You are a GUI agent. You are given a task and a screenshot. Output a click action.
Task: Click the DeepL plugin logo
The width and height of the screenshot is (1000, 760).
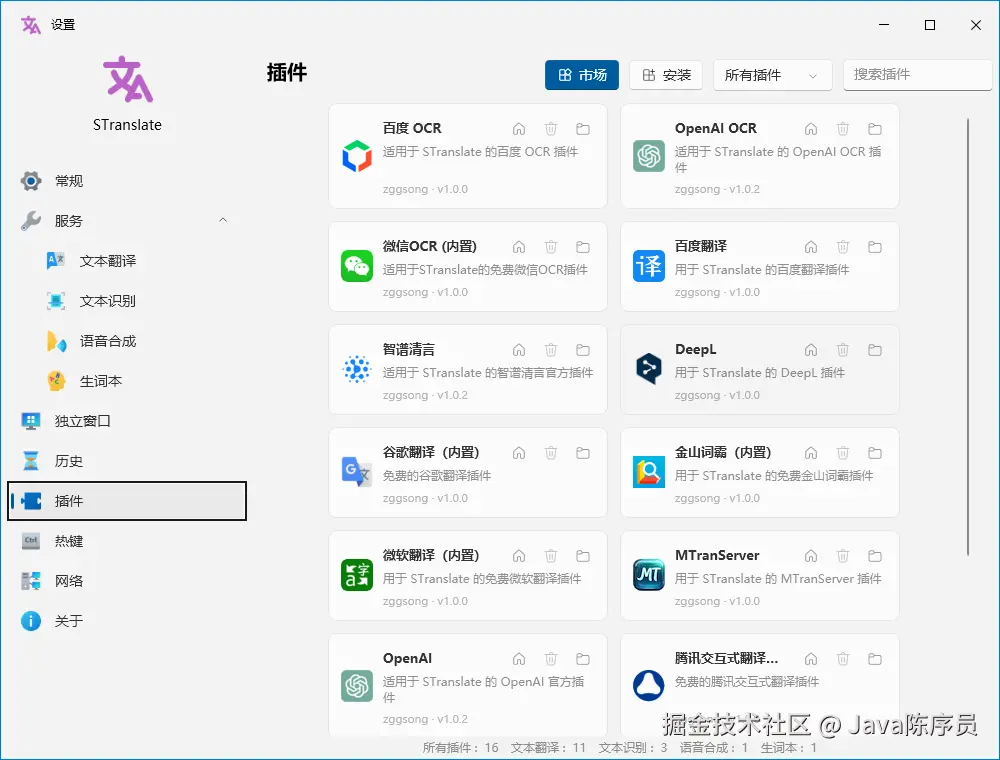pos(649,369)
